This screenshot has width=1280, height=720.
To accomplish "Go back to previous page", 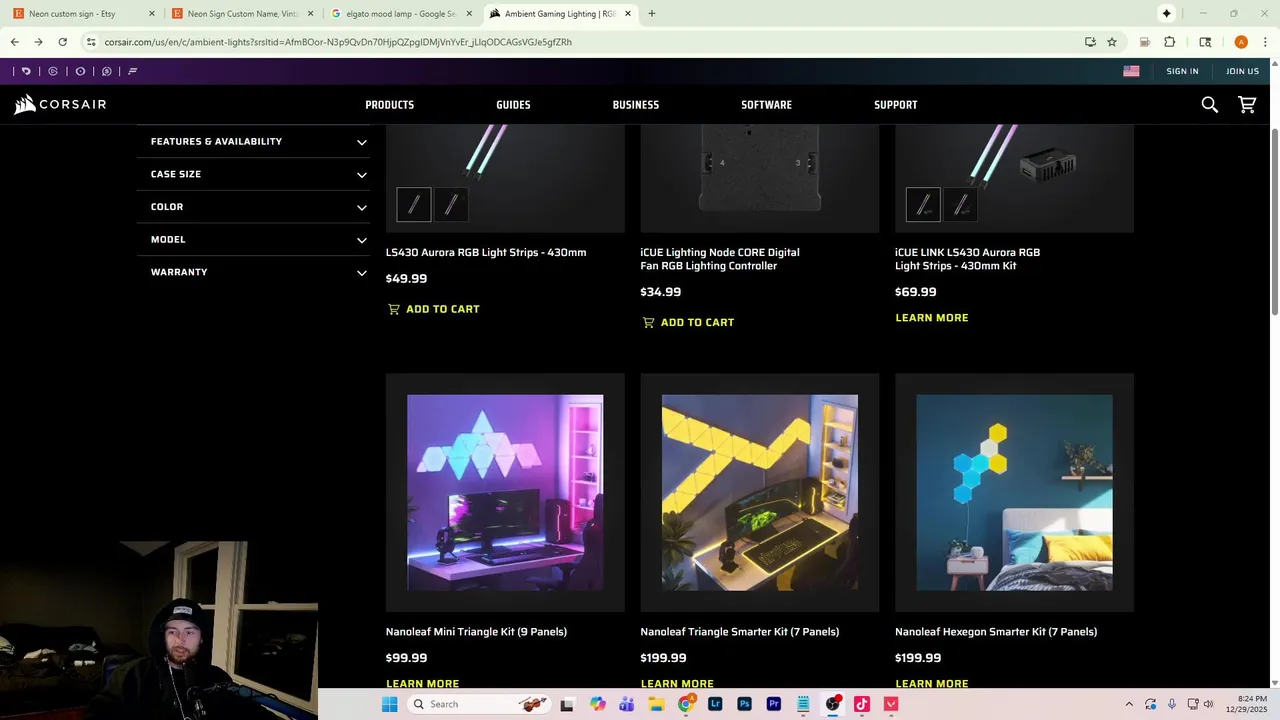I will coord(14,42).
